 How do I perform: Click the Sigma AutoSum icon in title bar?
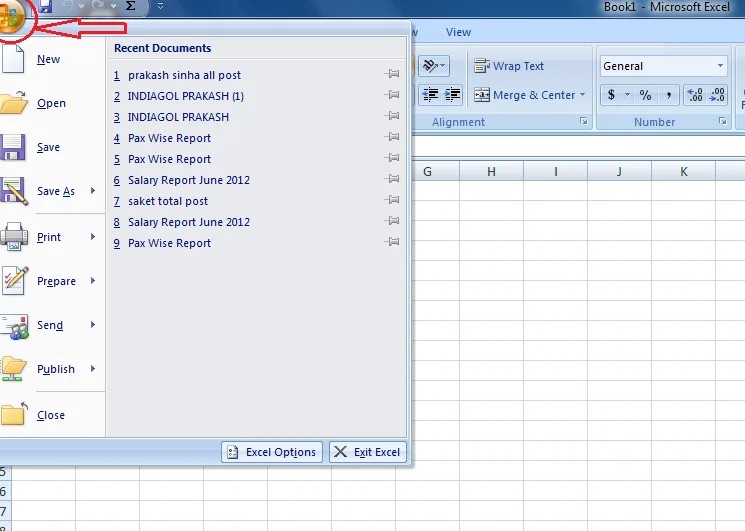pyautogui.click(x=131, y=6)
